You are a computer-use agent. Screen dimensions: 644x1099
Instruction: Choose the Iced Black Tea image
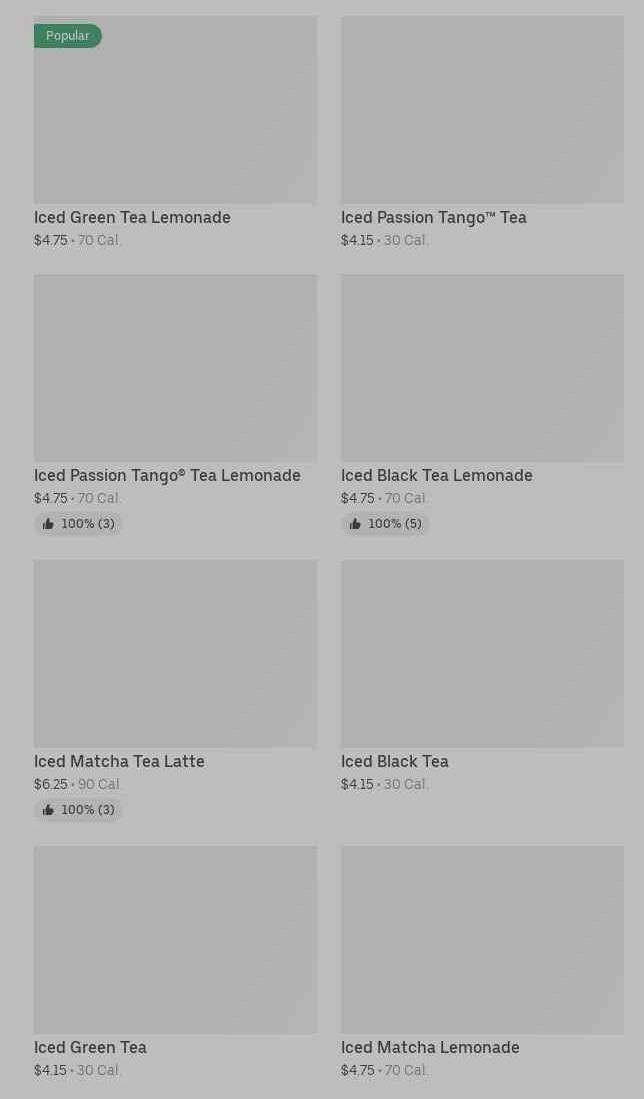pos(482,654)
